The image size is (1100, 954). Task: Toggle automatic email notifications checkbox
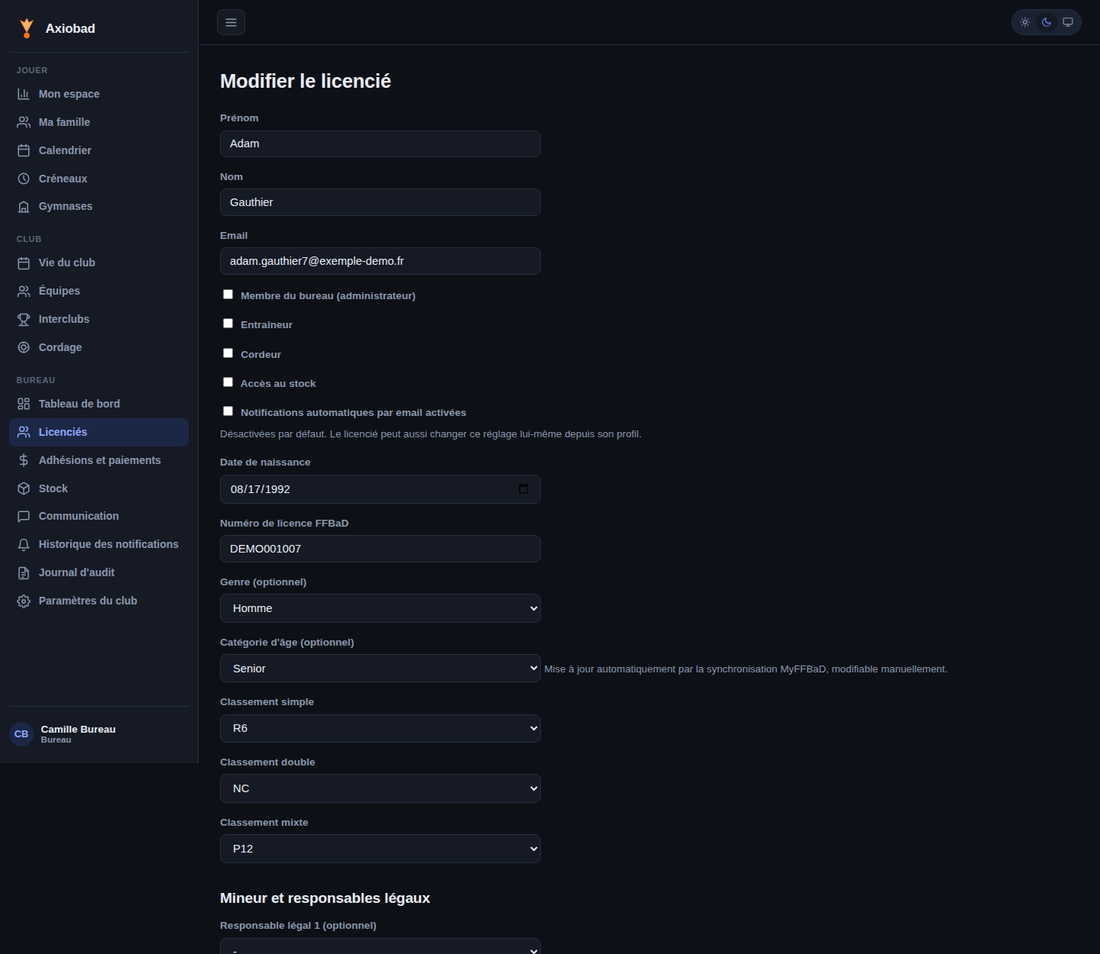click(228, 411)
